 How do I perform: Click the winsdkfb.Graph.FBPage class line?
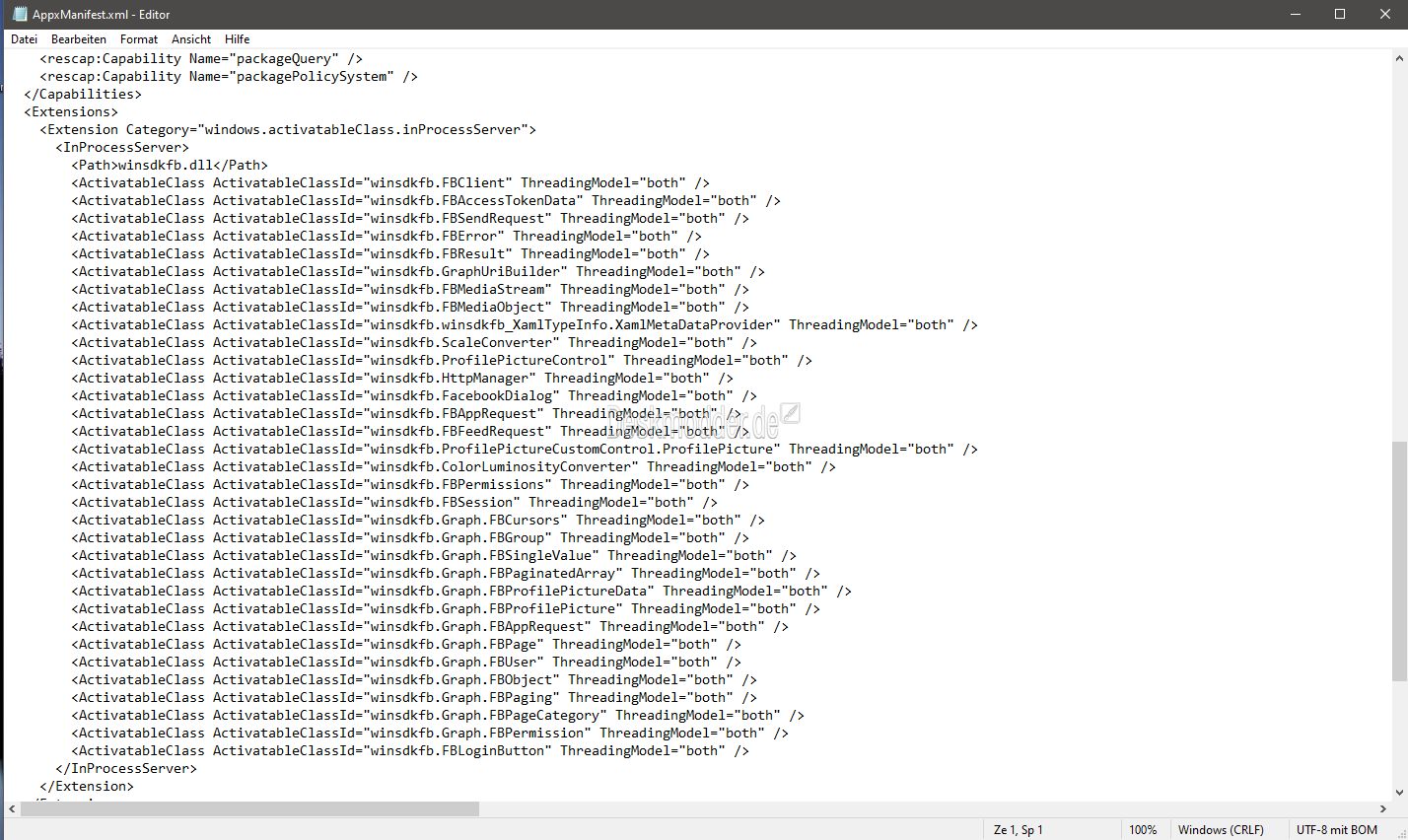coord(406,644)
